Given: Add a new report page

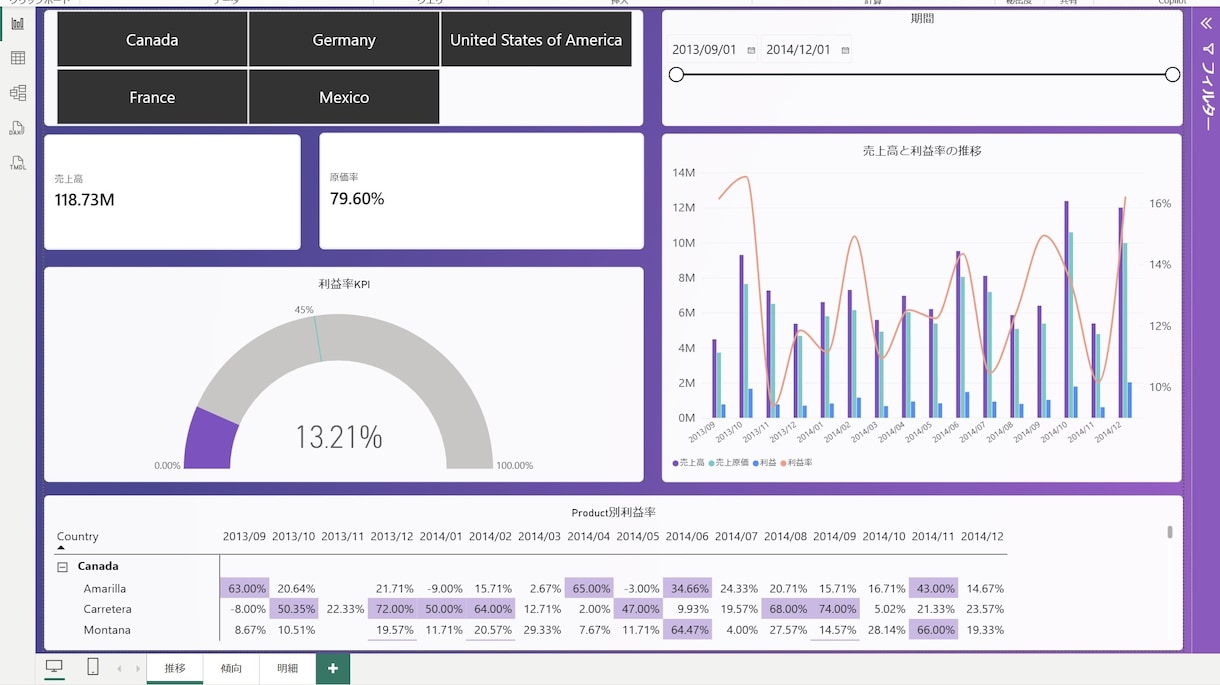Looking at the screenshot, I should (333, 668).
